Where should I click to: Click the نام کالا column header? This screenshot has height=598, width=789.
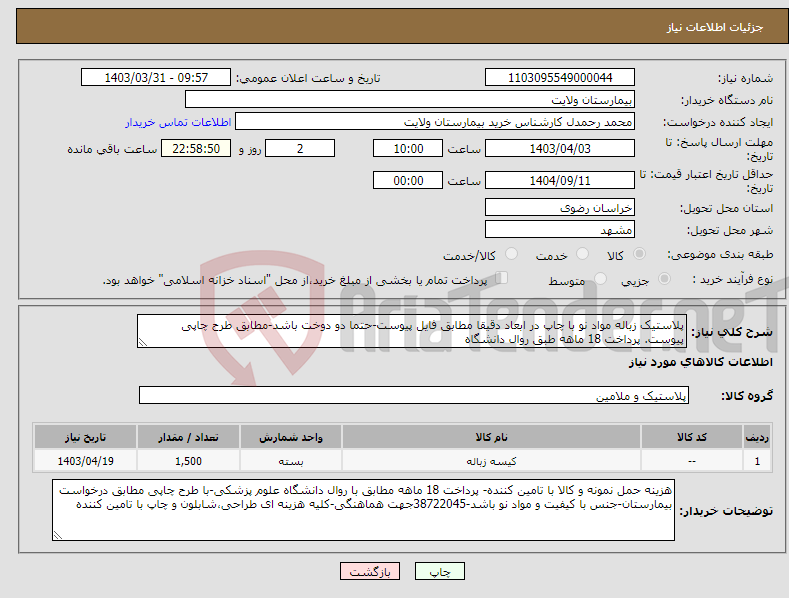click(491, 437)
